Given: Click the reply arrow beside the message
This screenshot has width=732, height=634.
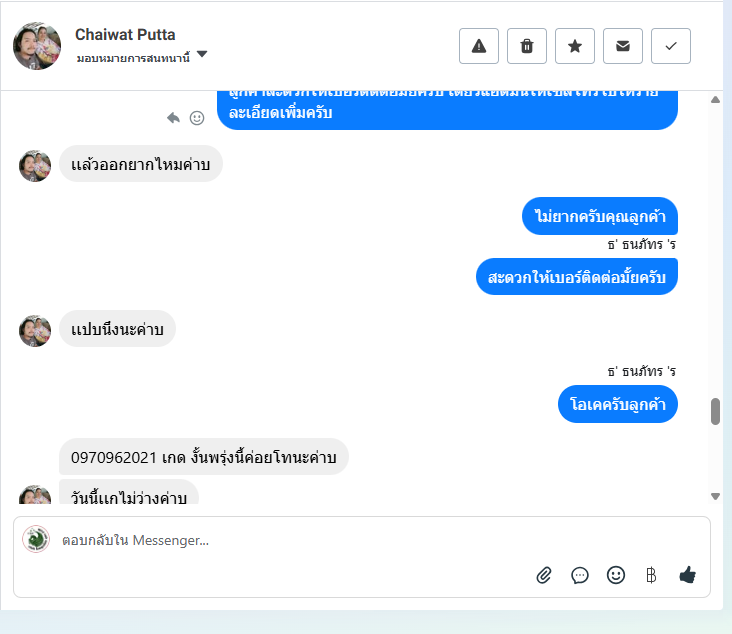Looking at the screenshot, I should 173,118.
